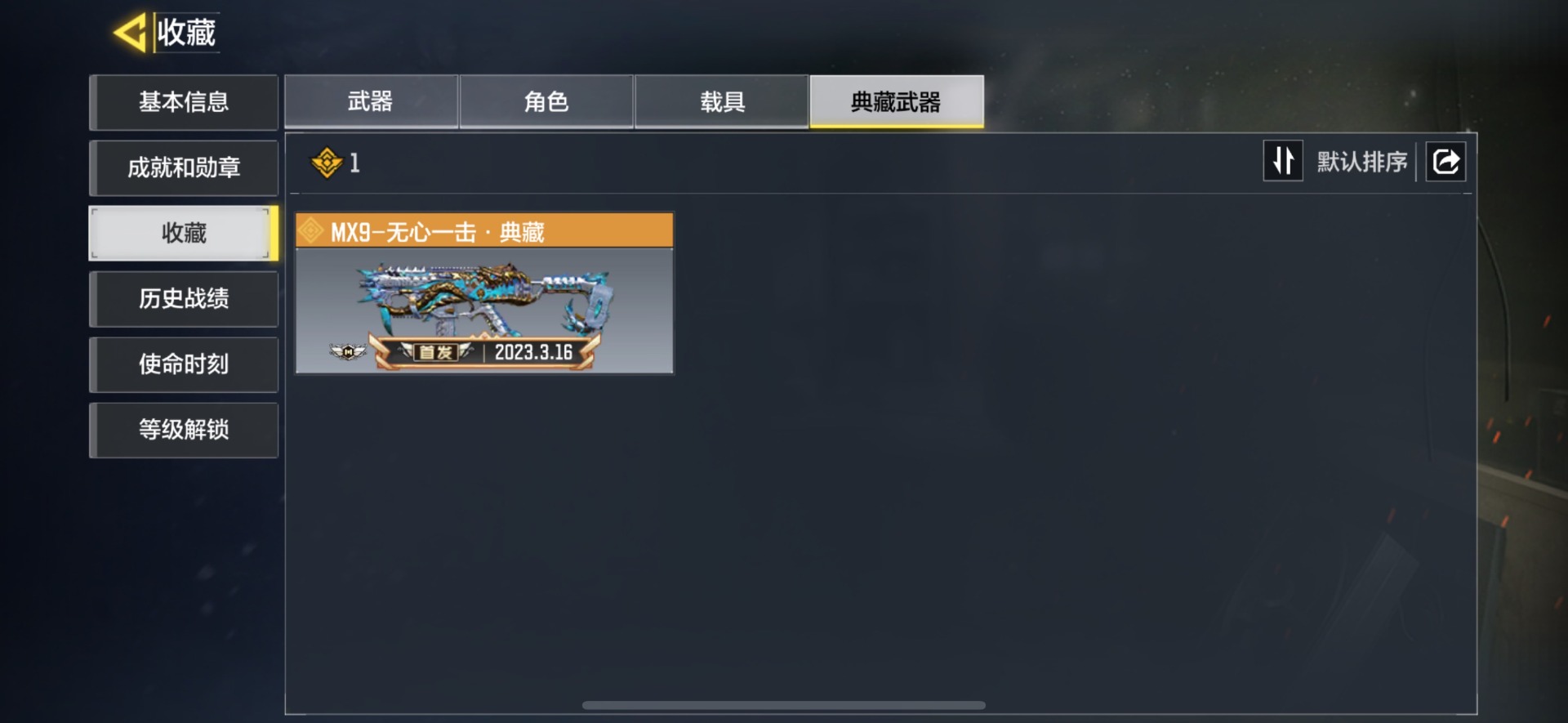1568x723 pixels.
Task: Open the 等级解锁 section
Action: click(184, 429)
